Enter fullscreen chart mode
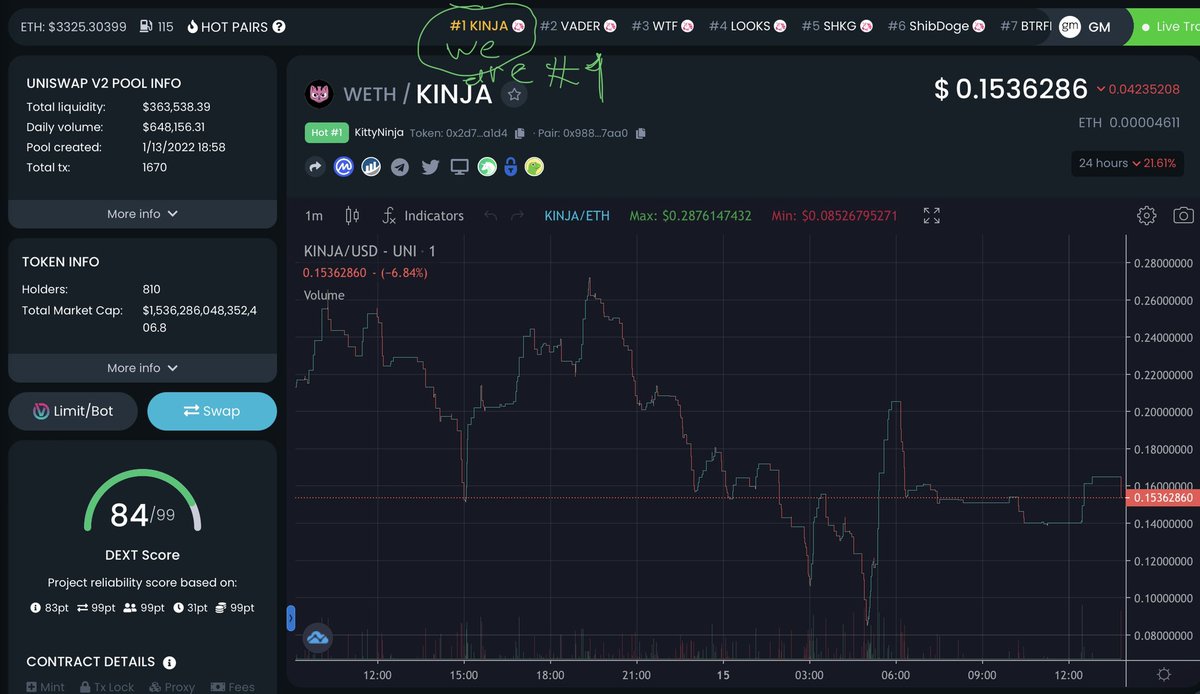This screenshot has width=1200, height=694. tap(931, 215)
